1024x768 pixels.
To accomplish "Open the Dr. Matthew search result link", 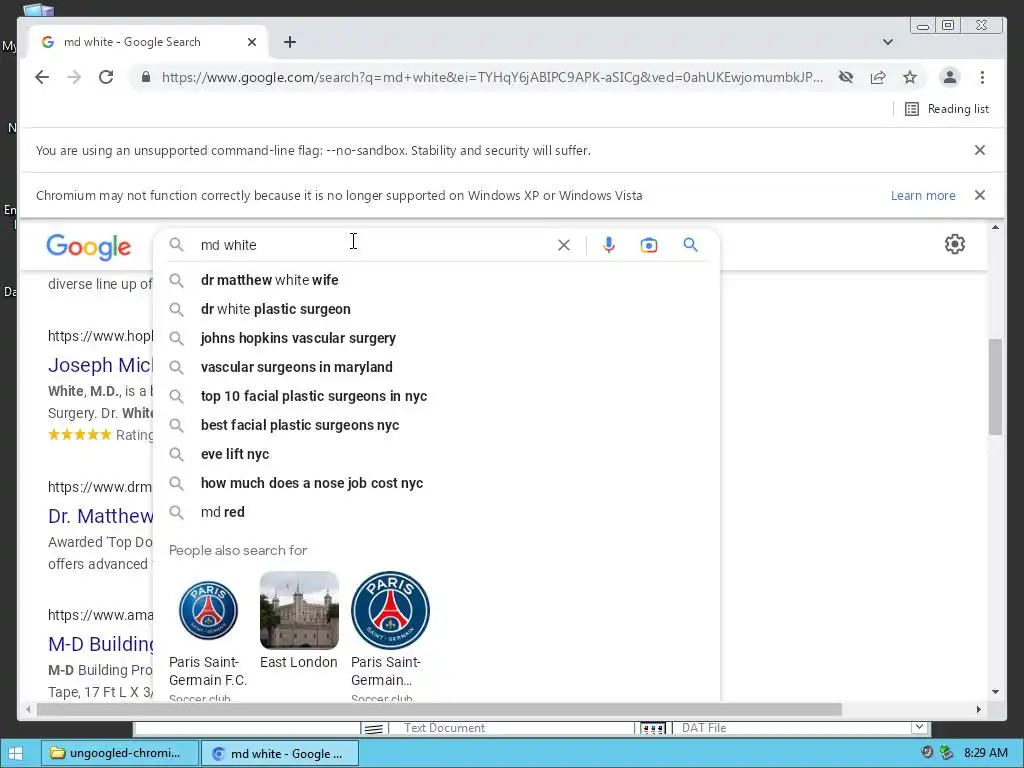I will (101, 516).
